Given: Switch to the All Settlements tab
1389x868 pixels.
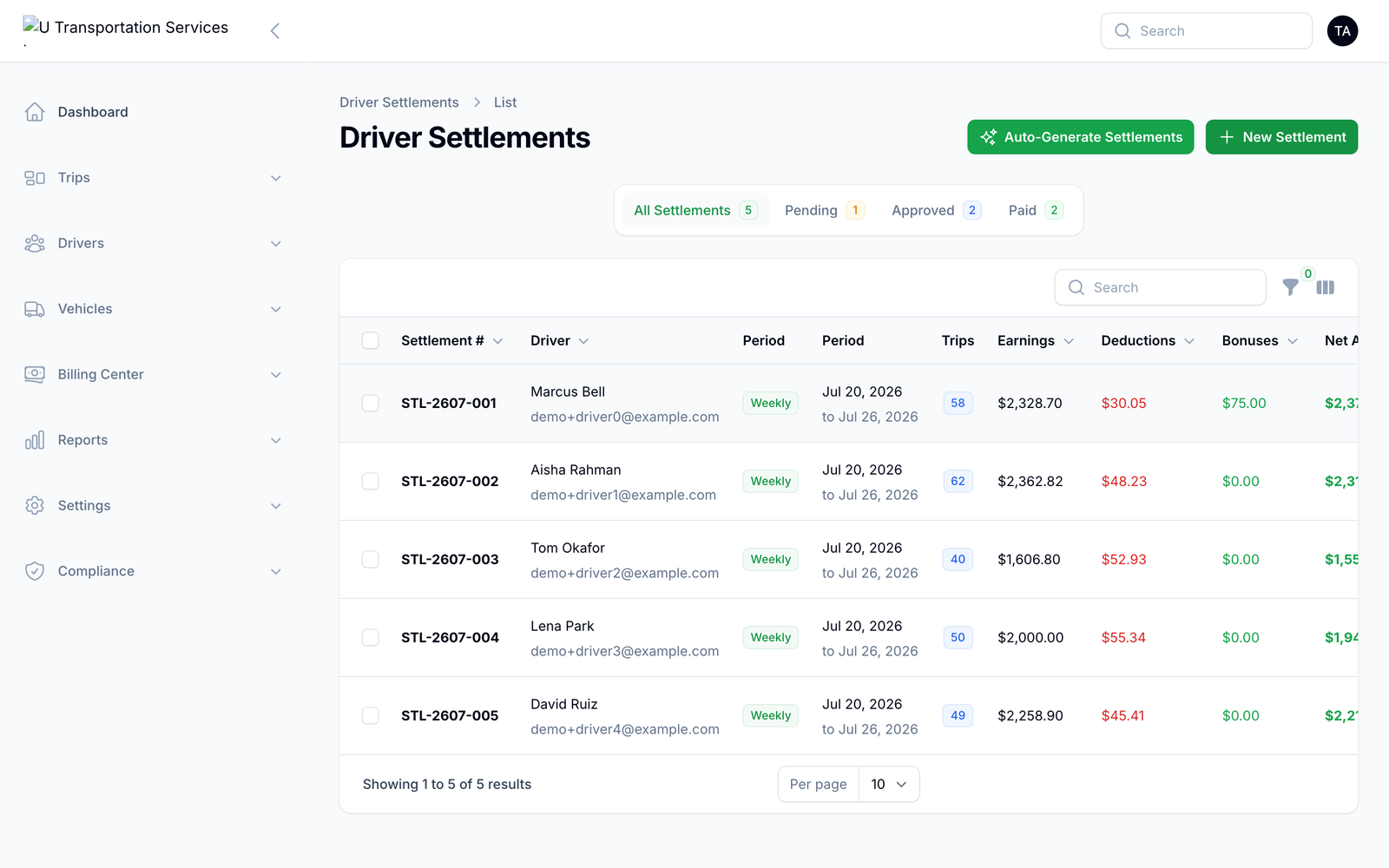Looking at the screenshot, I should pyautogui.click(x=695, y=210).
